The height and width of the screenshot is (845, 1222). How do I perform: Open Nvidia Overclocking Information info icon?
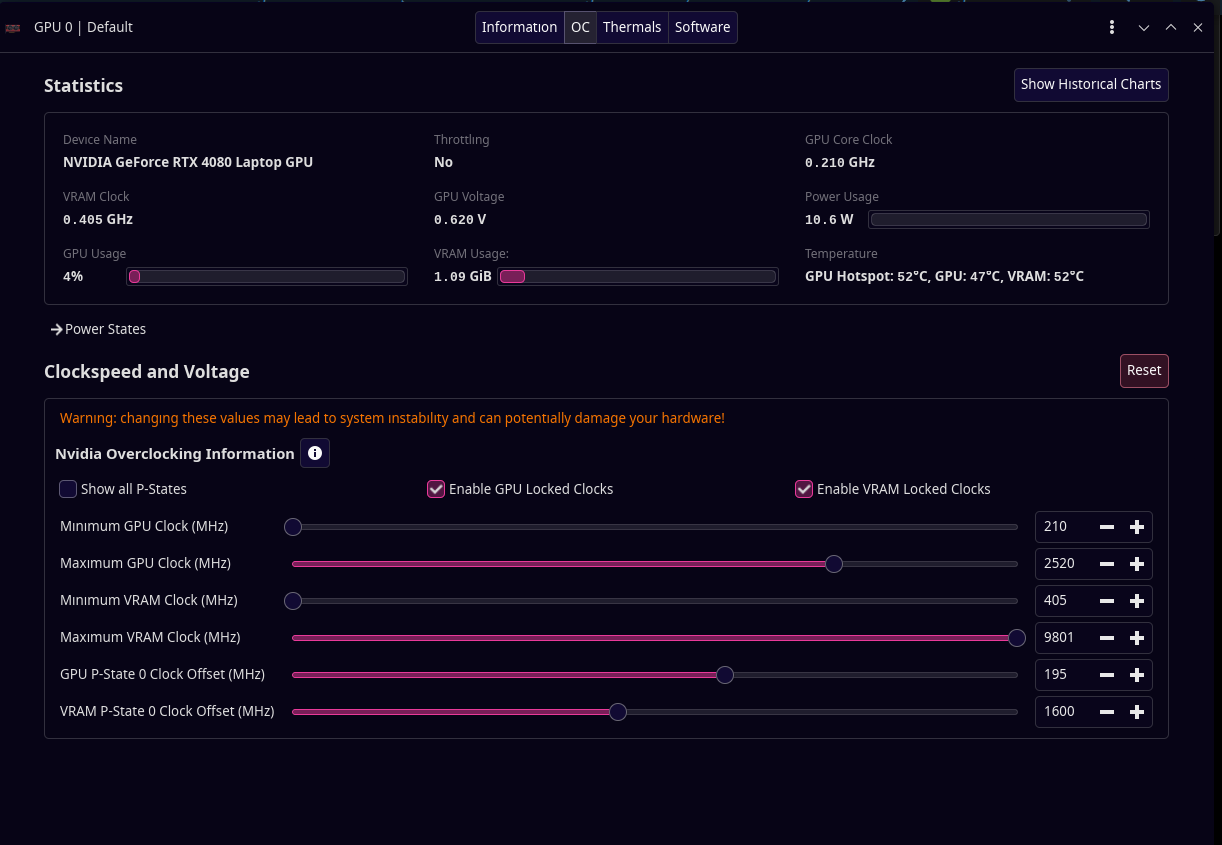(x=315, y=454)
